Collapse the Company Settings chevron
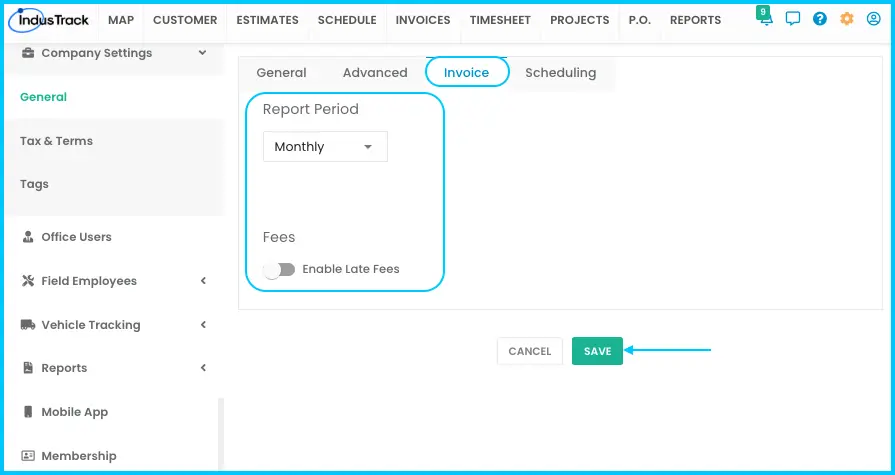This screenshot has height=475, width=895. [x=202, y=53]
